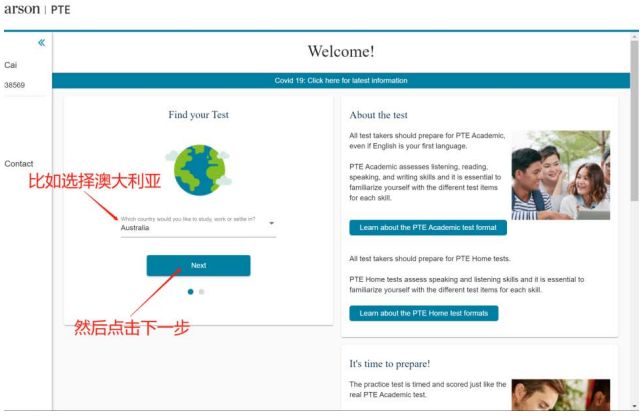Click the text about PTE Home tests assess speaking
Viewport: 643px width, 416px height.
[467, 285]
